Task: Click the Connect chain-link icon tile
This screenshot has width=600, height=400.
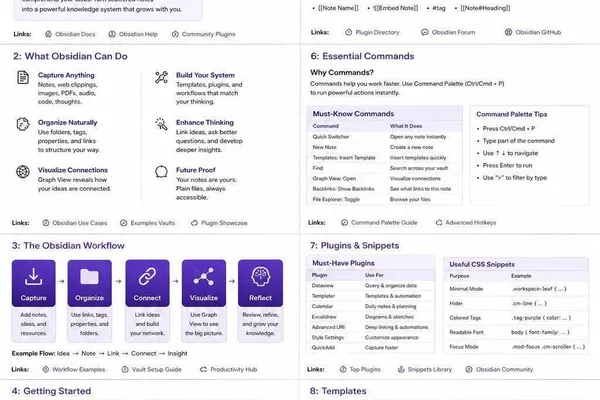Action: tap(147, 283)
